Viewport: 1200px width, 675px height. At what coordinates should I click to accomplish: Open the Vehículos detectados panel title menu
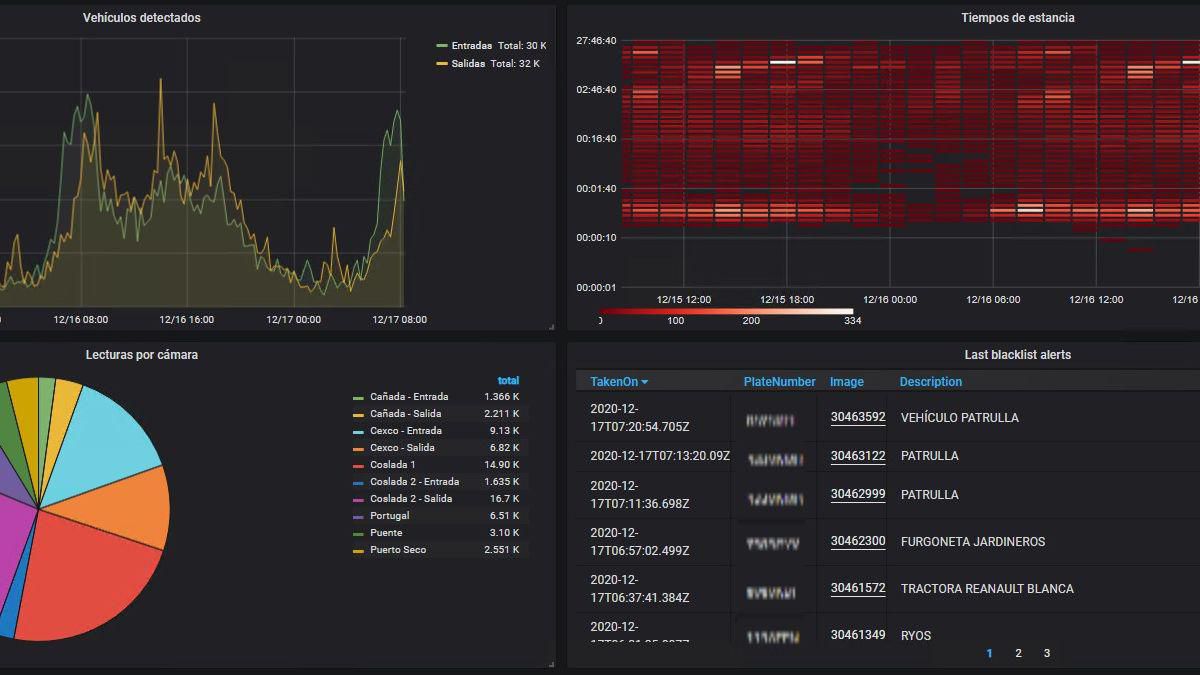coord(141,18)
